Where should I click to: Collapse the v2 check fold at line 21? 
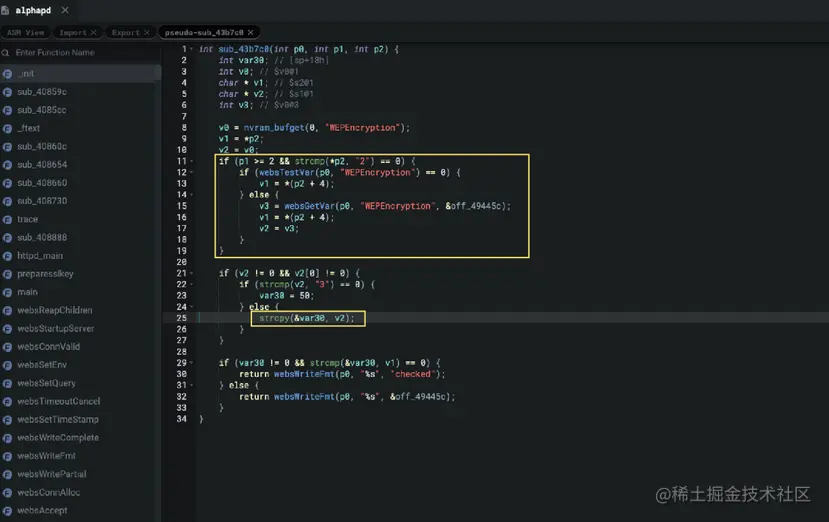(x=191, y=273)
